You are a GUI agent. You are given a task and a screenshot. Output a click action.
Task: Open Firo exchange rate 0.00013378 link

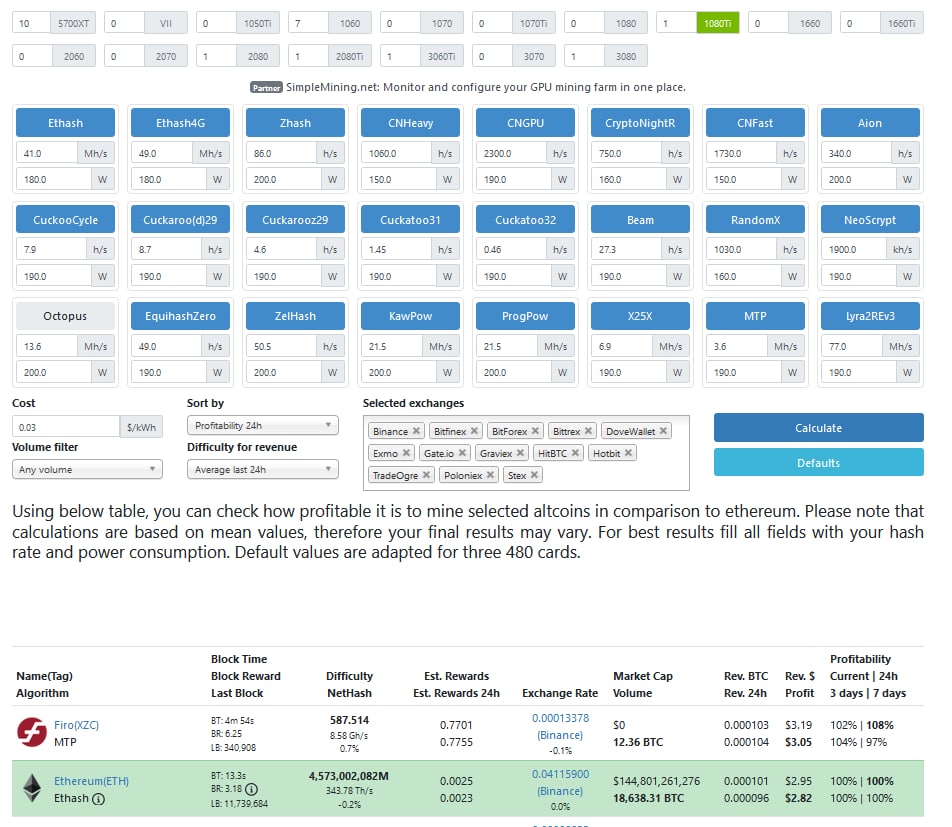point(560,718)
